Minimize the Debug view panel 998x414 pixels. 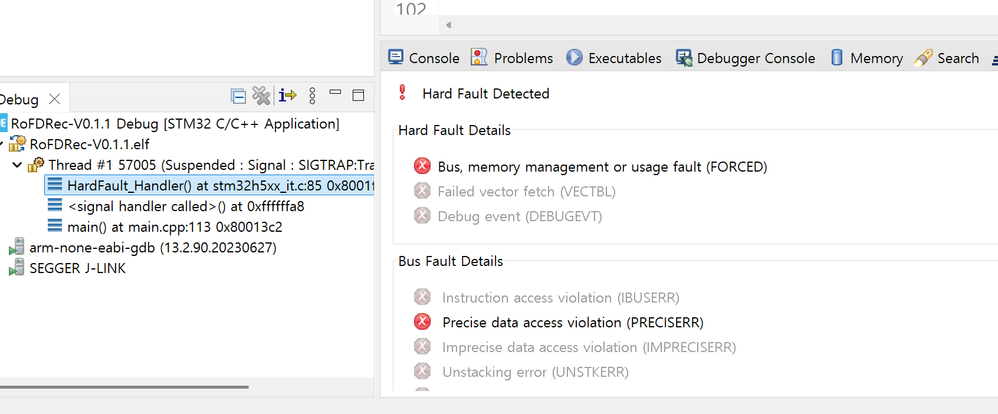pos(336,96)
